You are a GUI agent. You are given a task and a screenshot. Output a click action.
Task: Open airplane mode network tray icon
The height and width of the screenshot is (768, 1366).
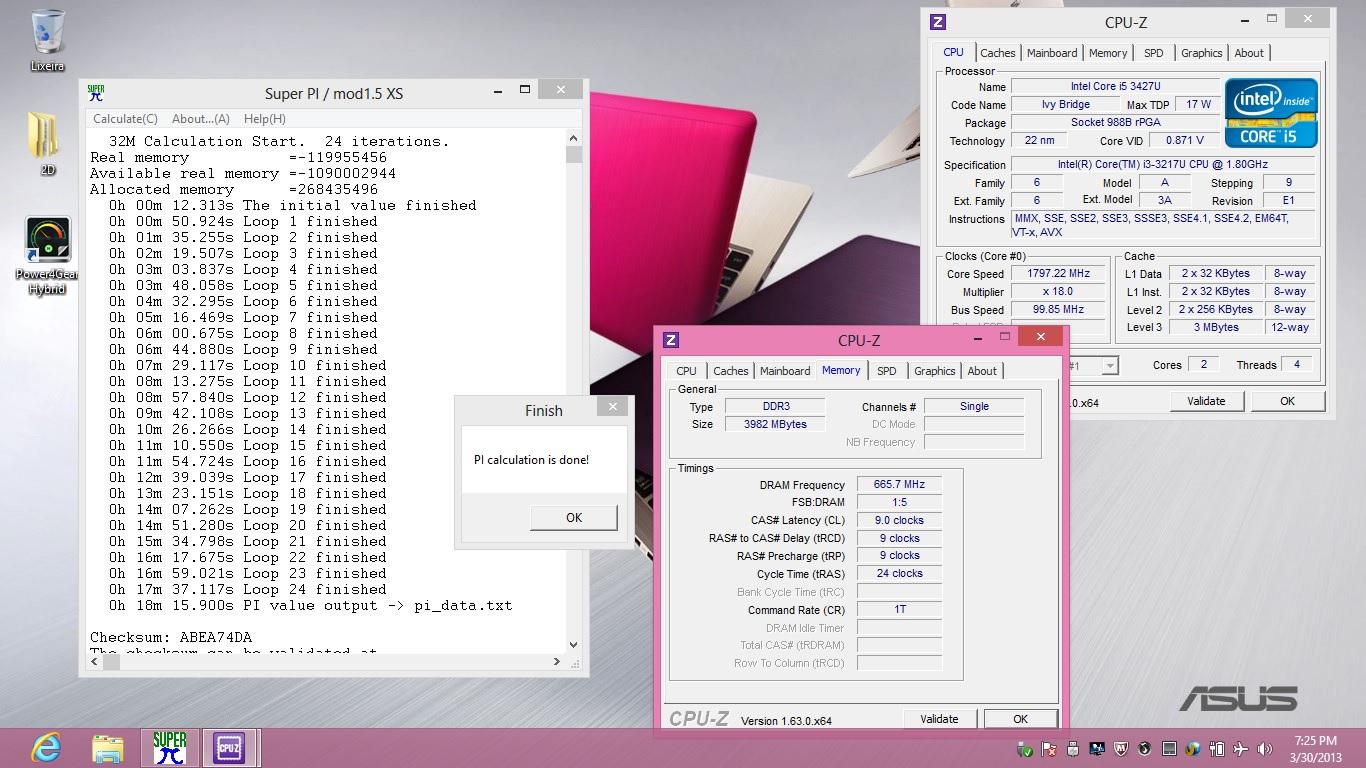(x=1240, y=748)
